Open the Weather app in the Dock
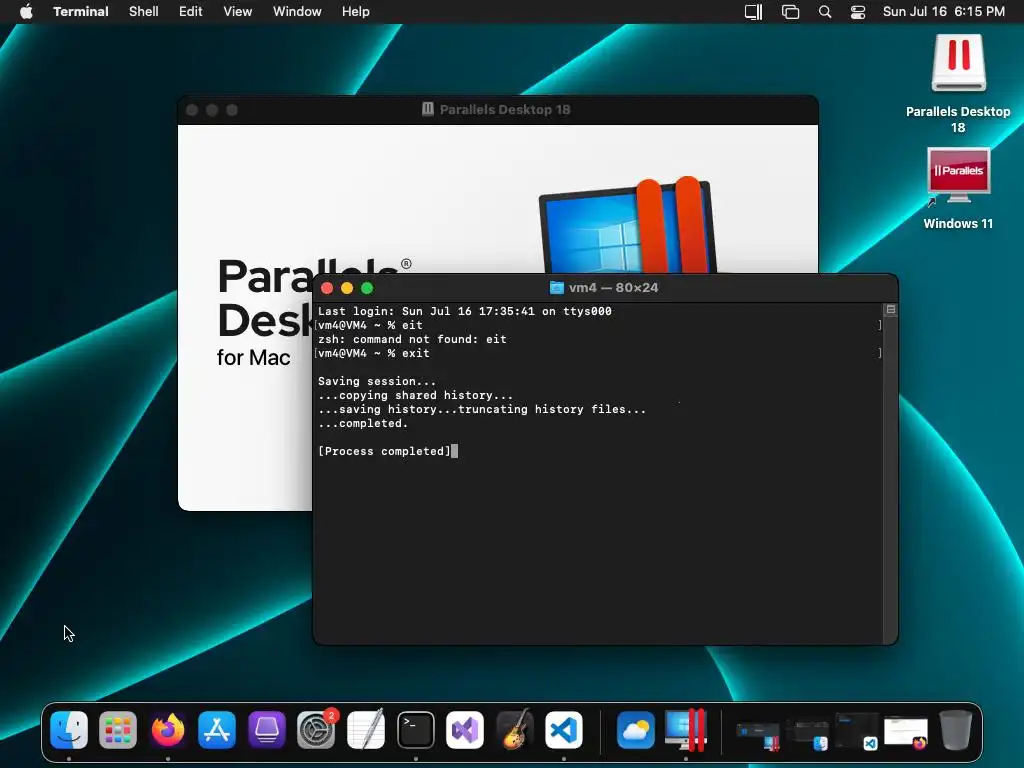Screen dimensions: 1024x768 [635, 729]
